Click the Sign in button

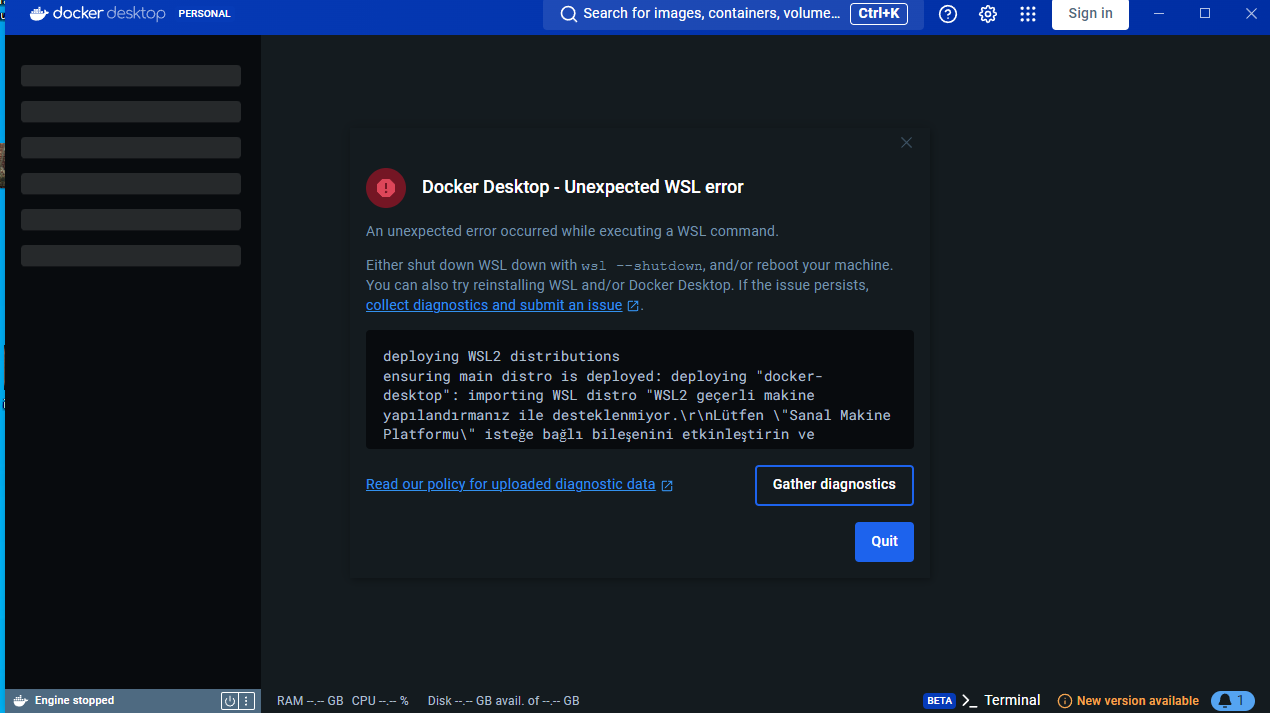[1090, 14]
